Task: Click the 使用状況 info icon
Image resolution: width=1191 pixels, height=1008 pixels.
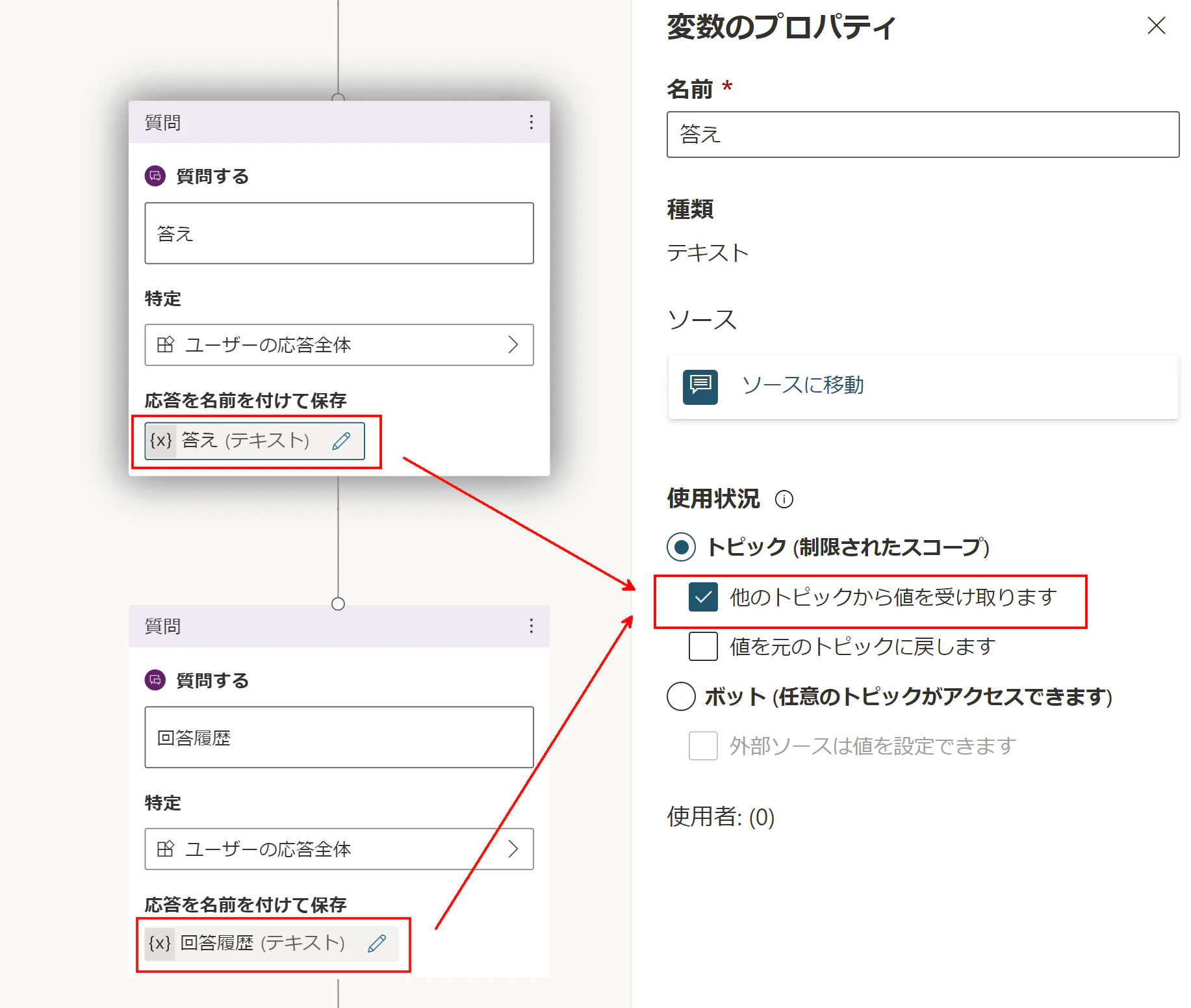Action: point(784,499)
